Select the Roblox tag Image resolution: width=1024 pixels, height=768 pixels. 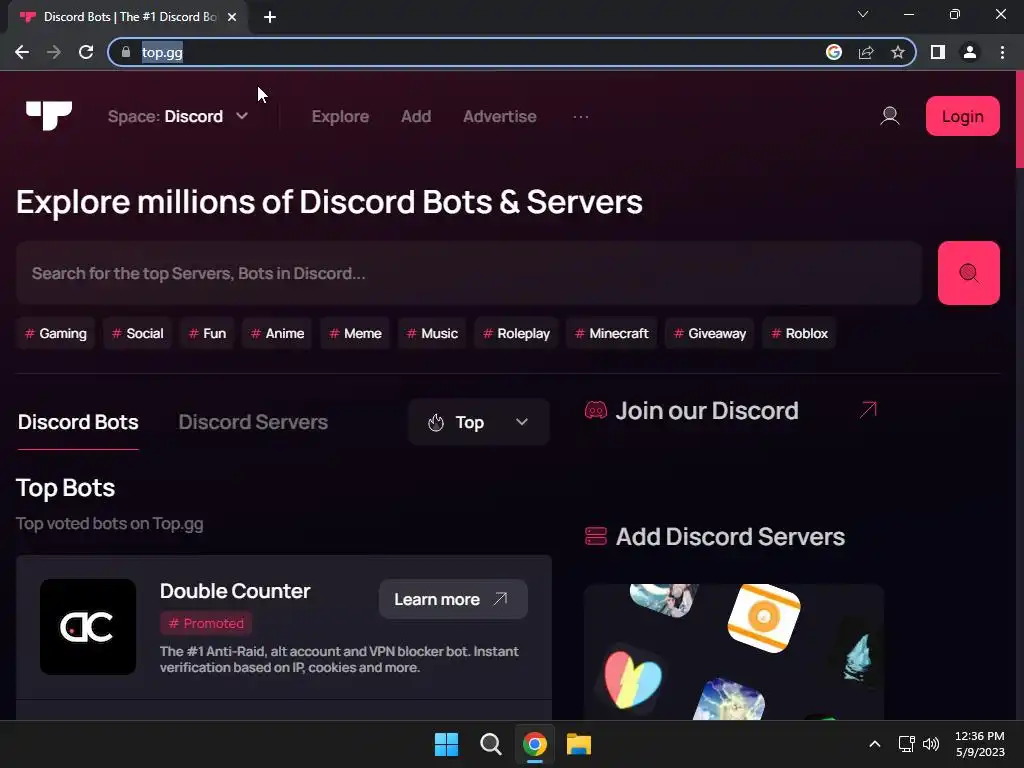[x=799, y=333]
